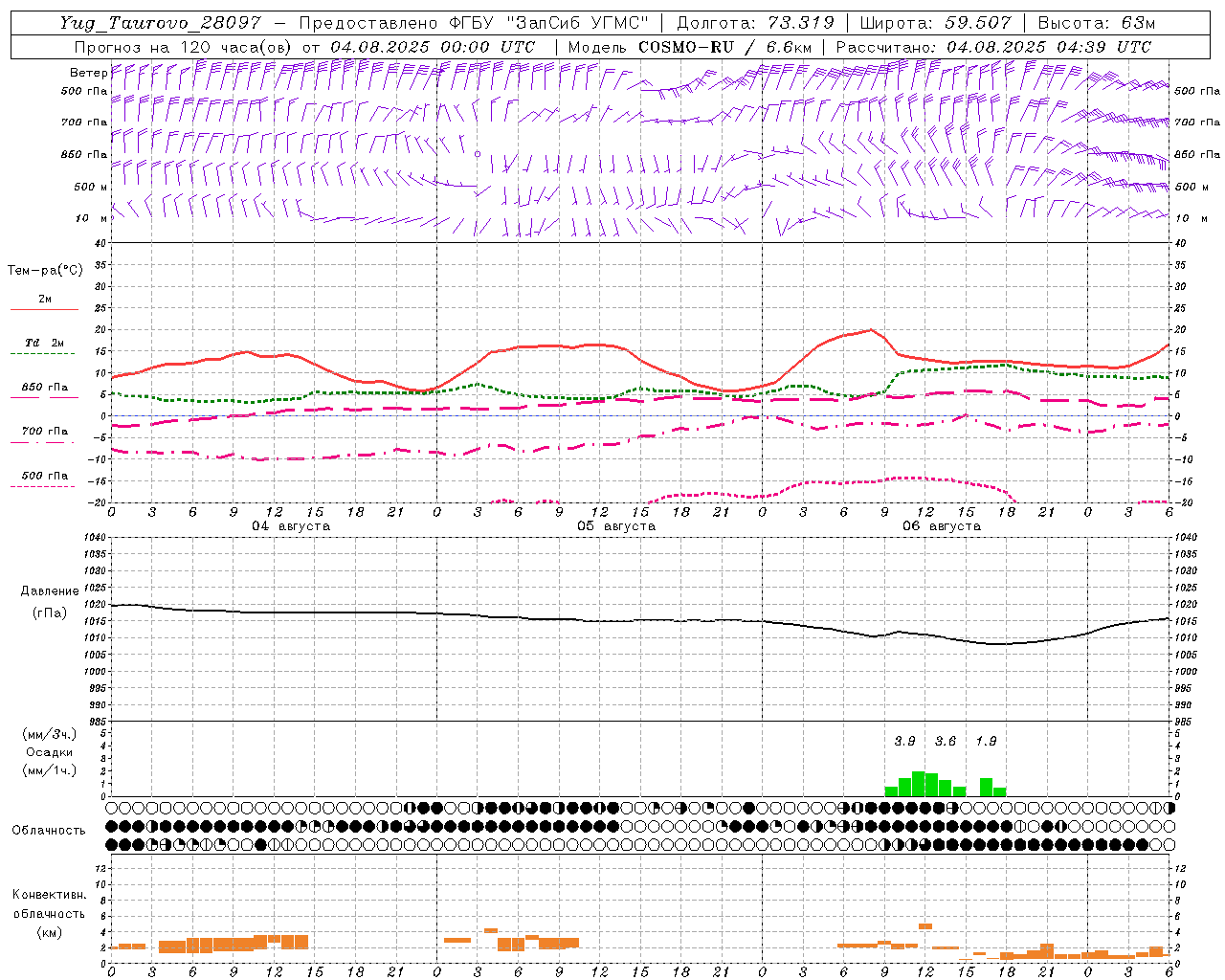
Task: Click the 3.9 precipitation total
Action: click(904, 741)
